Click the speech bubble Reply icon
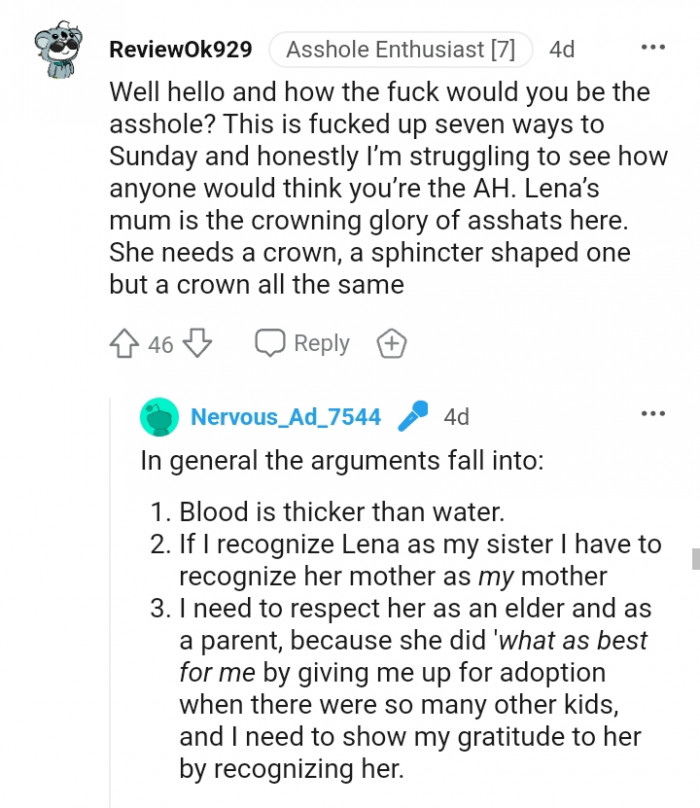 [x=270, y=343]
